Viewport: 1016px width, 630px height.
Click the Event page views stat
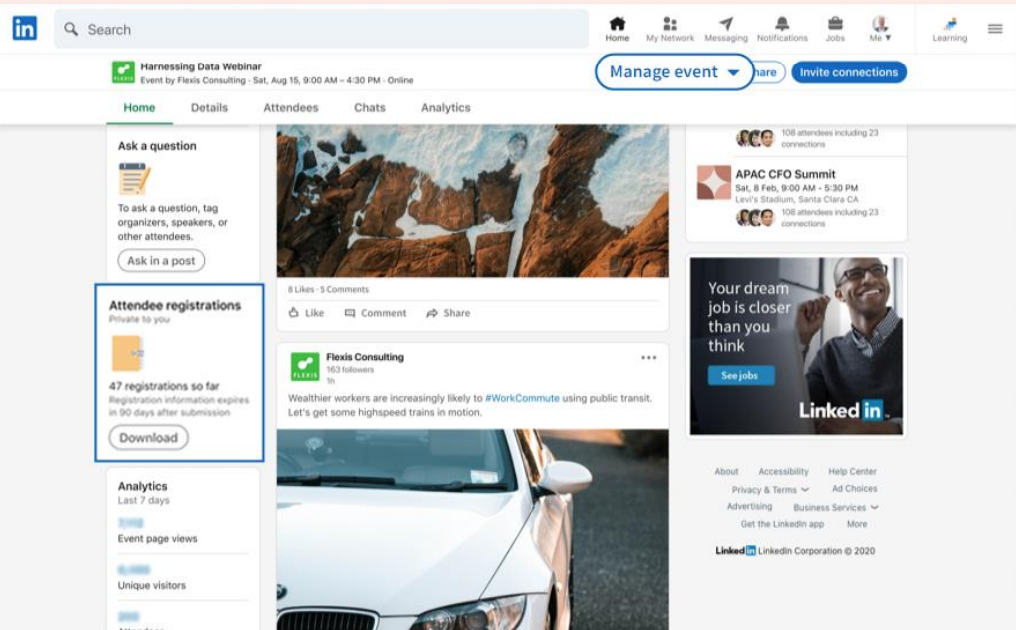157,539
